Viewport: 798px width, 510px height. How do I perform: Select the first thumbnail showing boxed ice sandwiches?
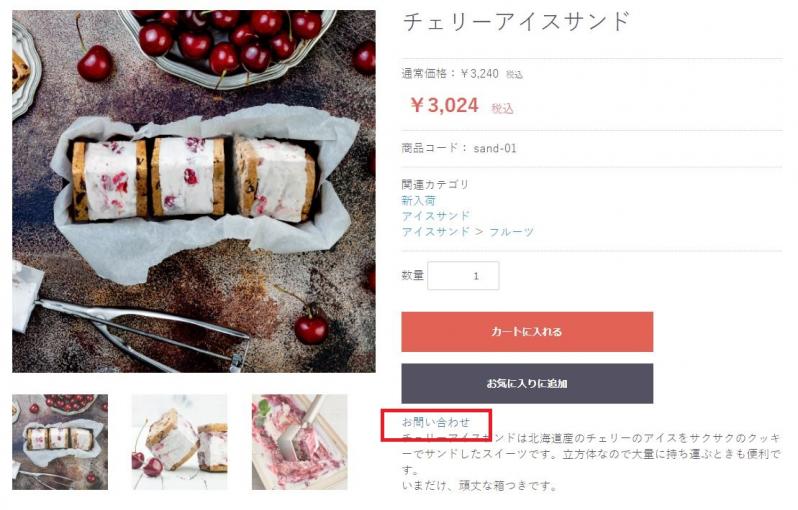point(60,441)
